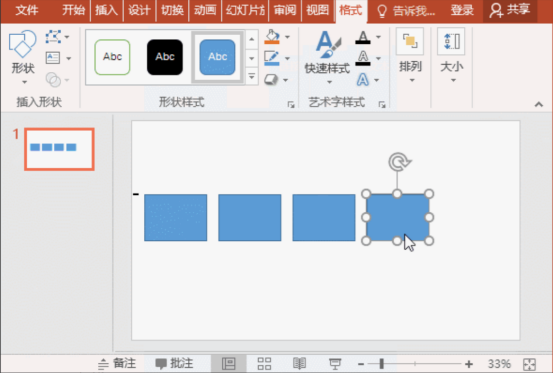Move the shape styles gallery down one row
Screen dimensions: 553x373
[251, 58]
